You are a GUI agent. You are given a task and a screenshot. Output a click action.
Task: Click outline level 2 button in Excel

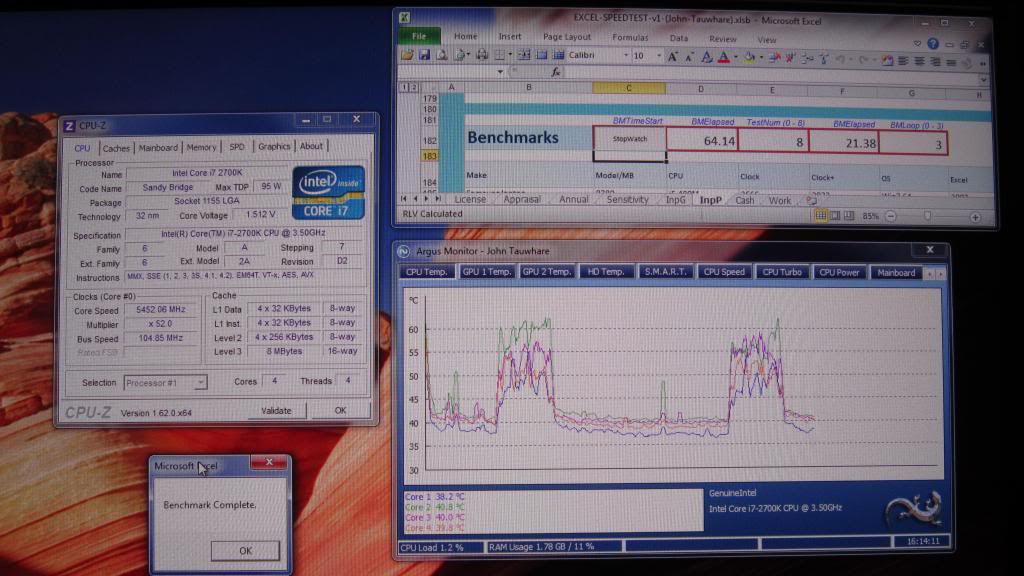pyautogui.click(x=413, y=87)
